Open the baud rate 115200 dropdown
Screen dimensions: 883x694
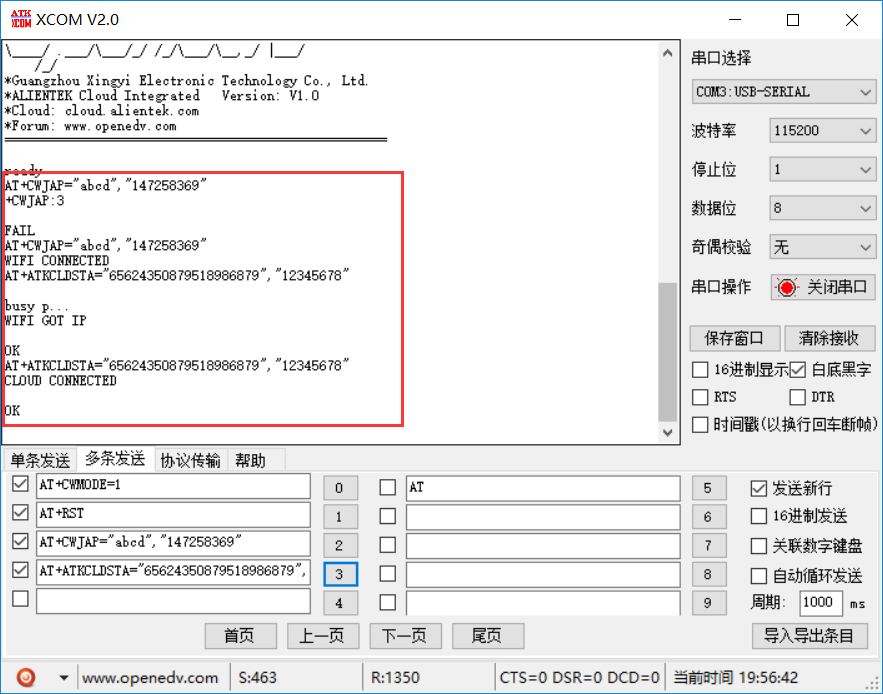(x=822, y=130)
